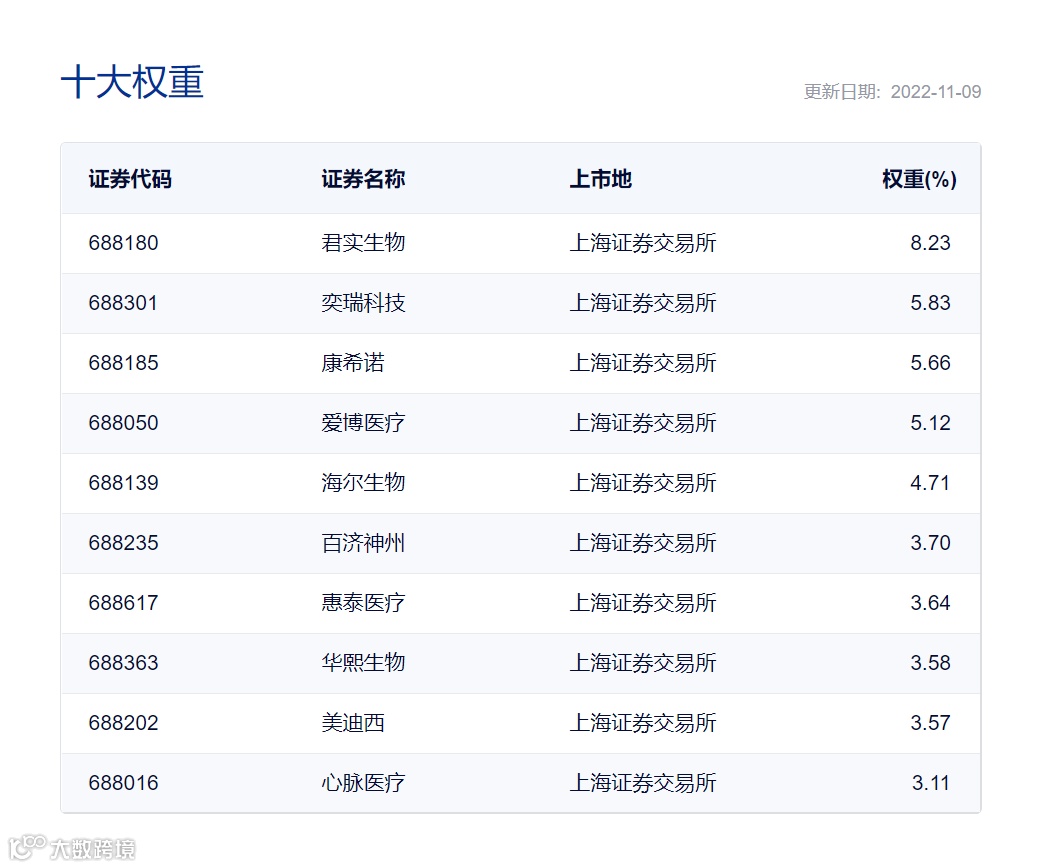The height and width of the screenshot is (868, 1042).
Task: Click 上海证券交易所 in the 心脉医疗 row
Action: coord(643,783)
